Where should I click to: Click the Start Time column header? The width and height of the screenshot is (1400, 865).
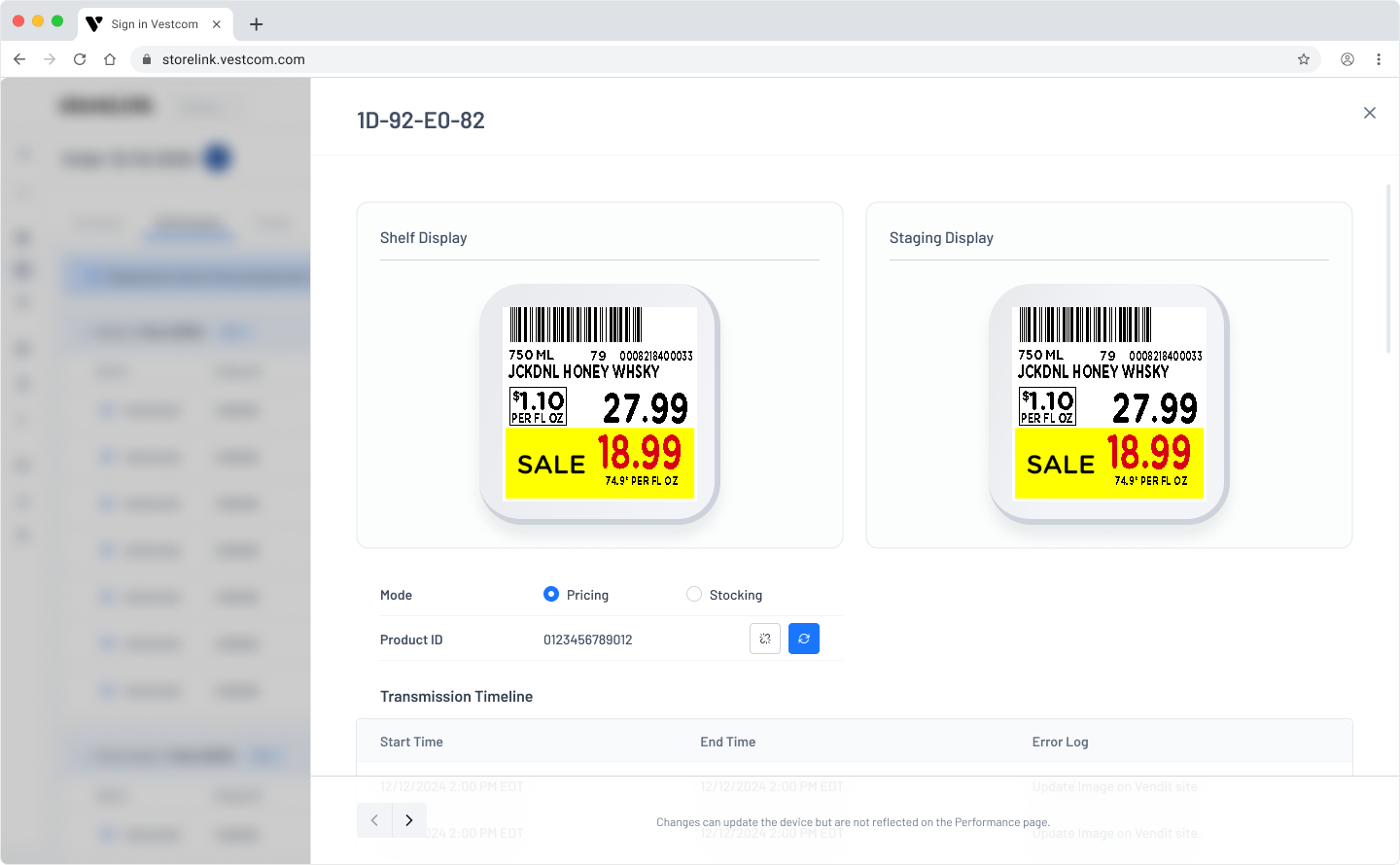tap(411, 742)
